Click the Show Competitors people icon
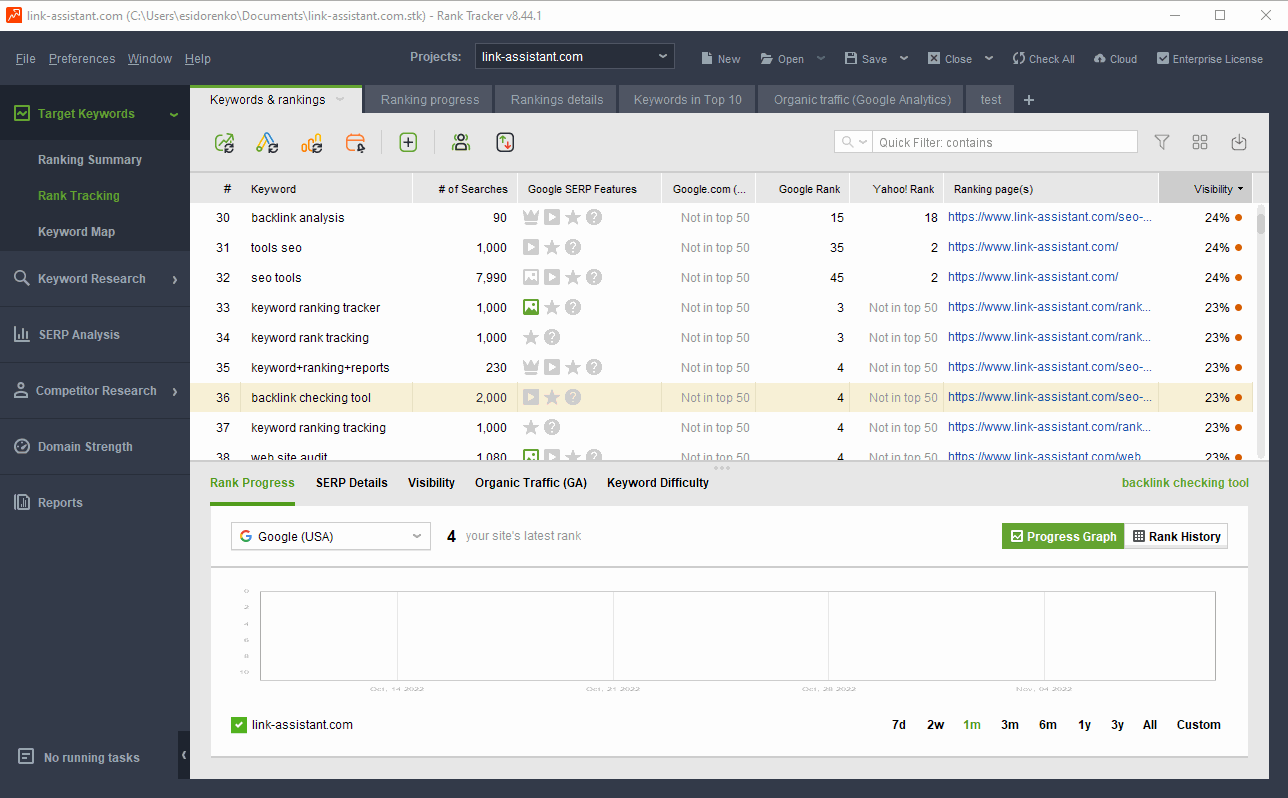The width and height of the screenshot is (1288, 798). click(x=461, y=143)
